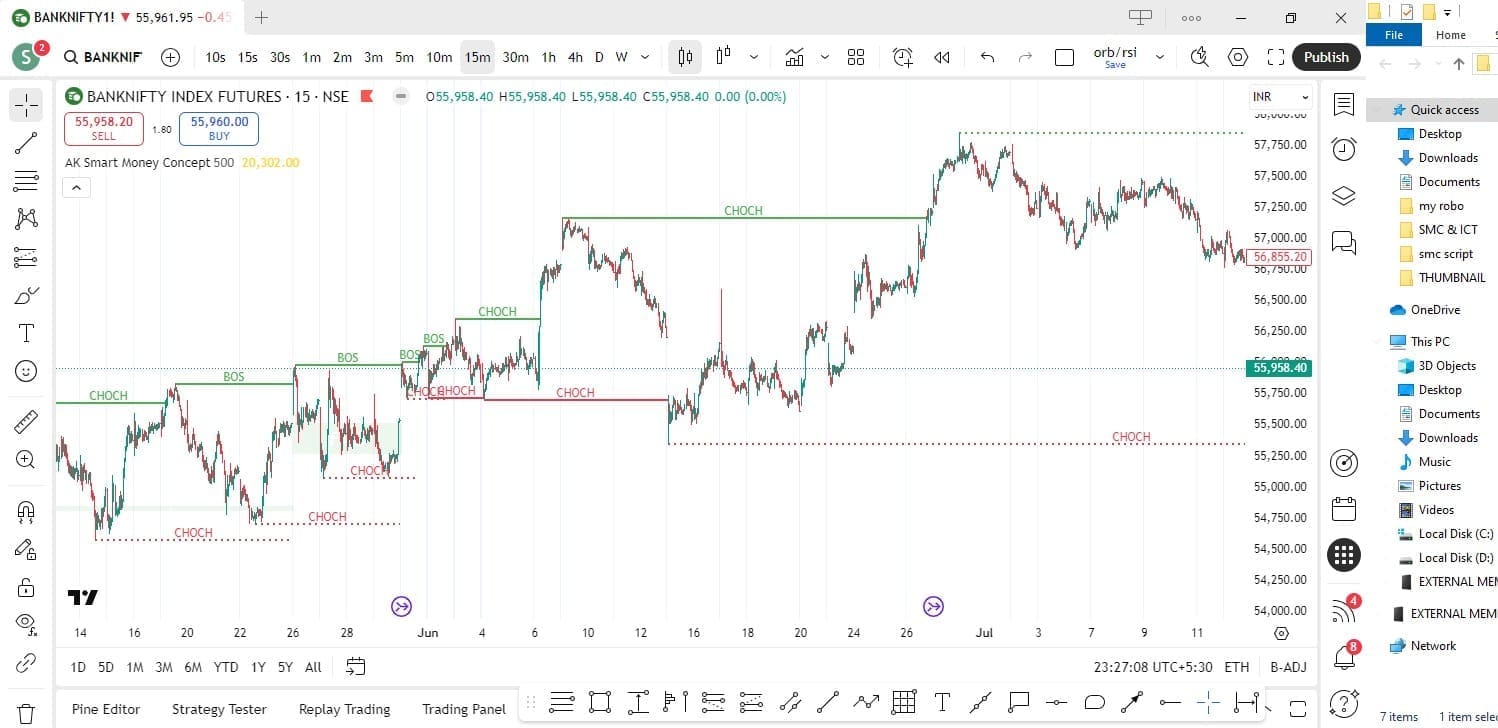
Task: Toggle the B-ADJ adjustment setting
Action: 1288,667
